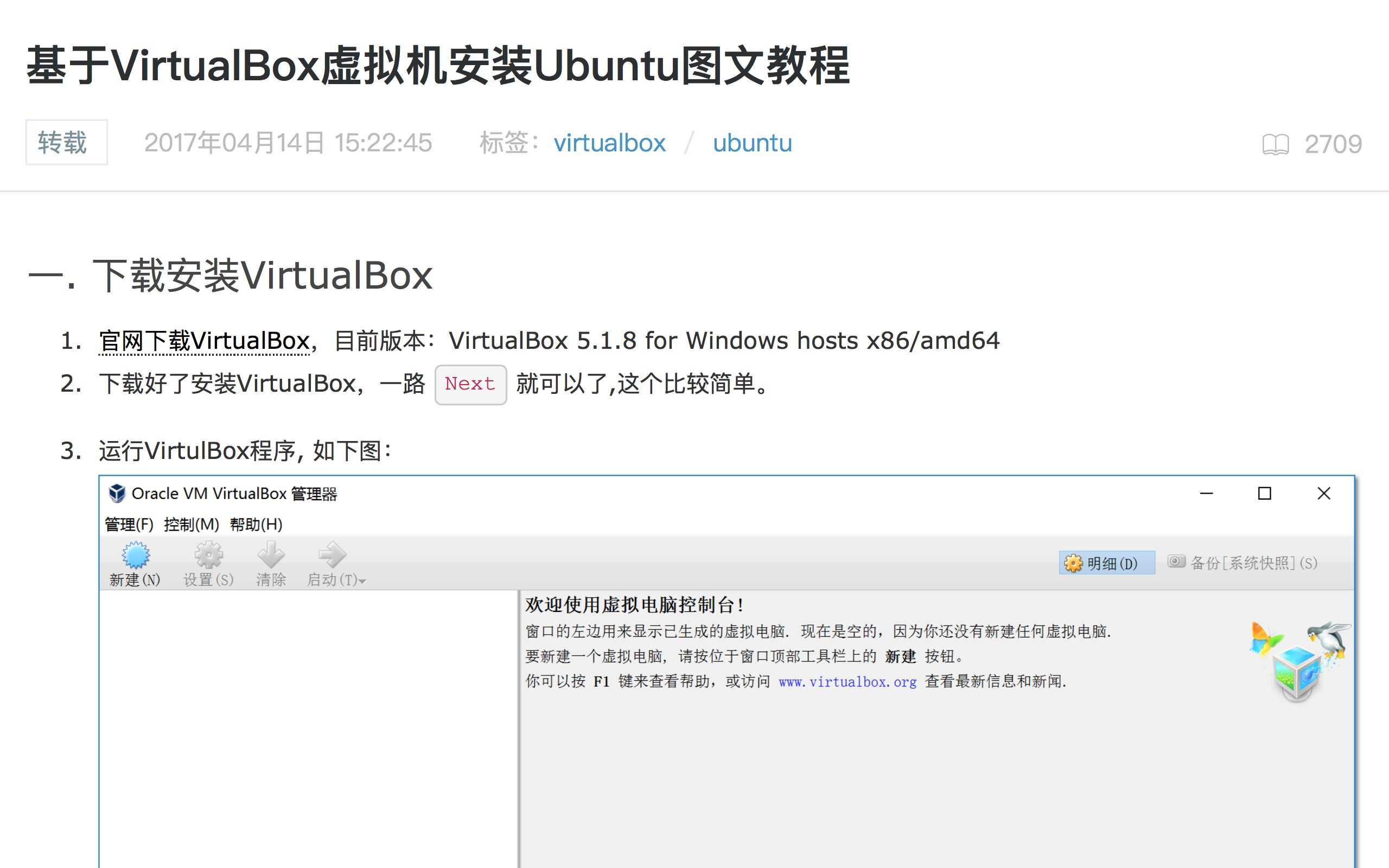Click the VirtualBox logo in title bar

[x=117, y=493]
